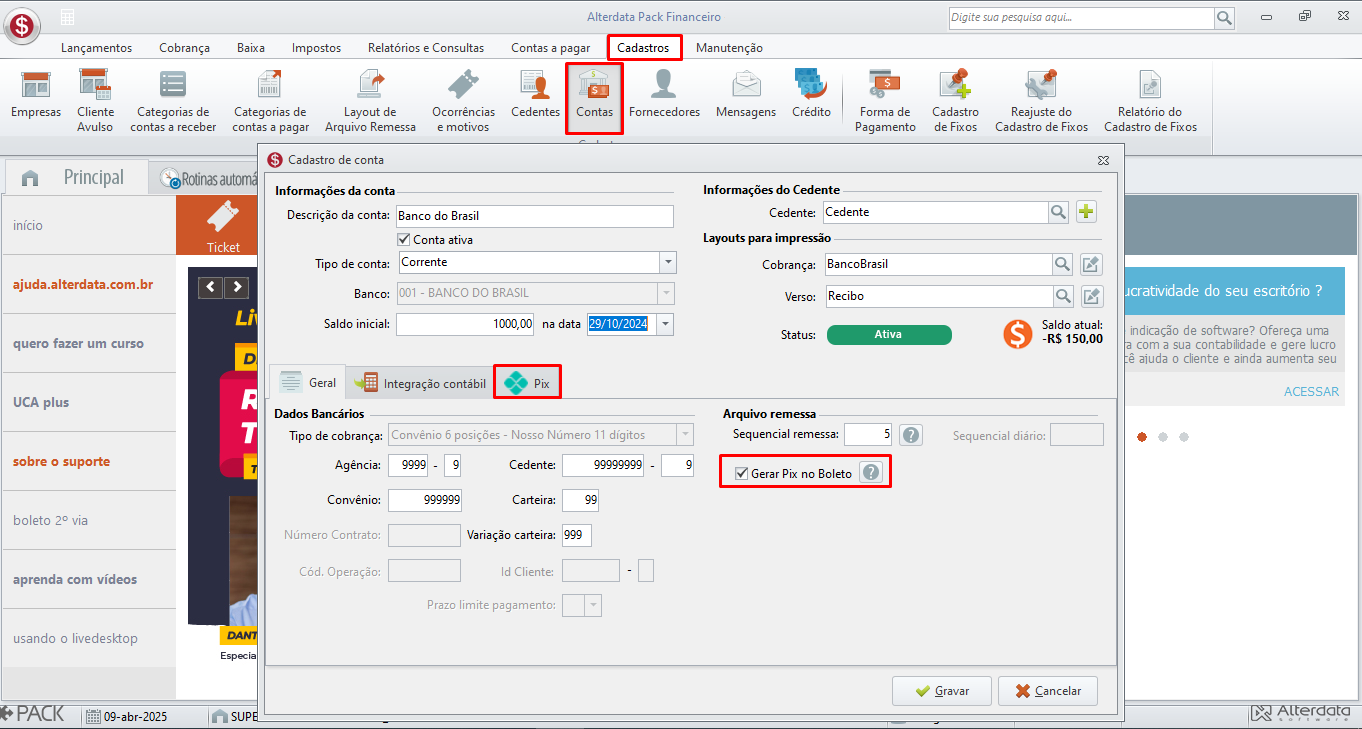Image resolution: width=1362 pixels, height=729 pixels.
Task: Click the sobre o suporte link
Action: [61, 461]
